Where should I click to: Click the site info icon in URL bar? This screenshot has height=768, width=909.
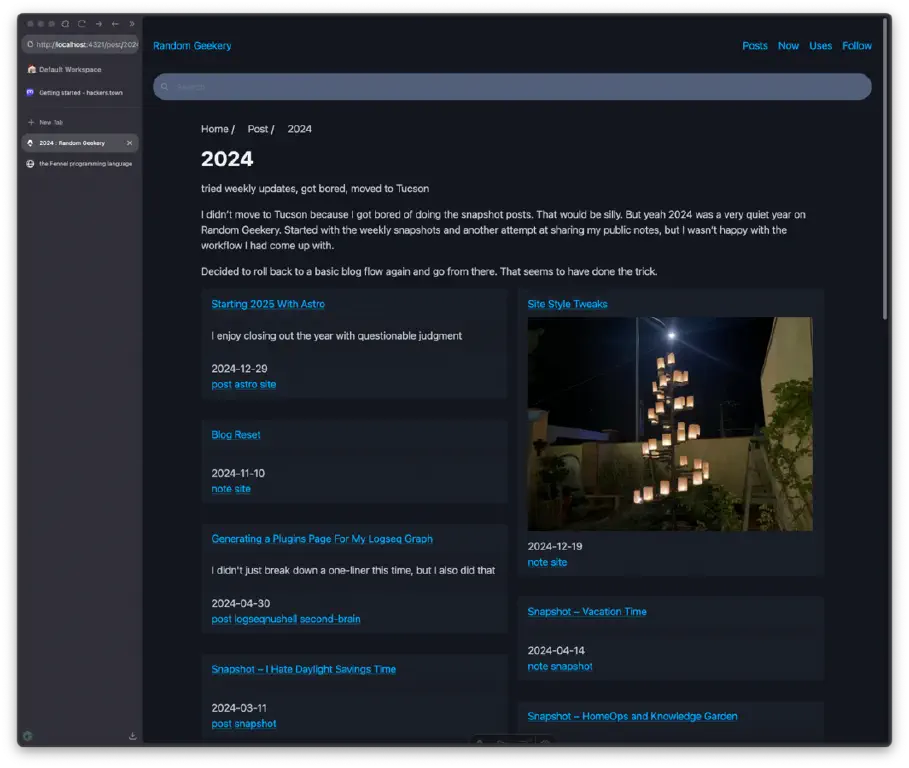click(30, 44)
